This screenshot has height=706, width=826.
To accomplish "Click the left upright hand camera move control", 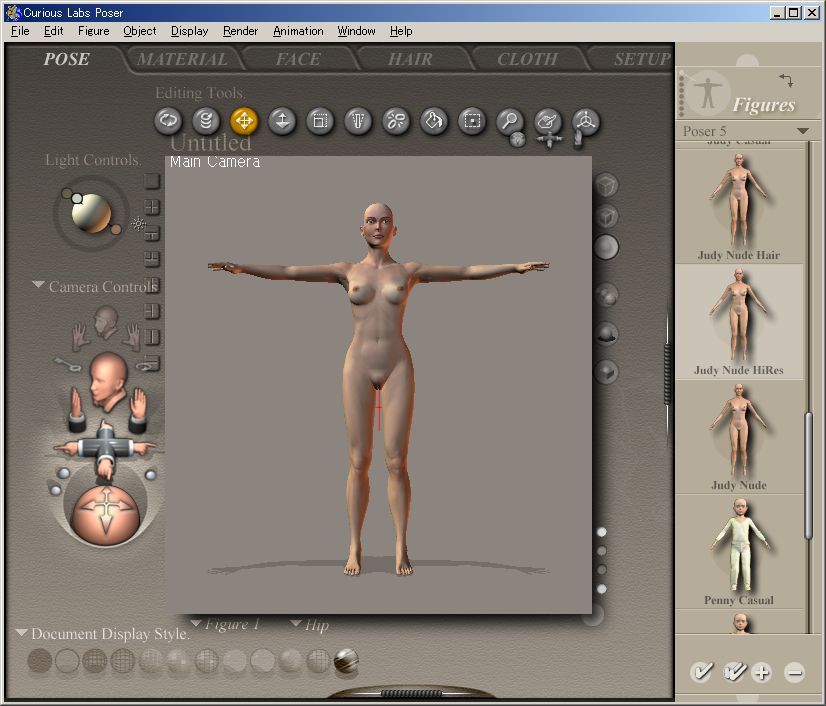I will point(77,410).
